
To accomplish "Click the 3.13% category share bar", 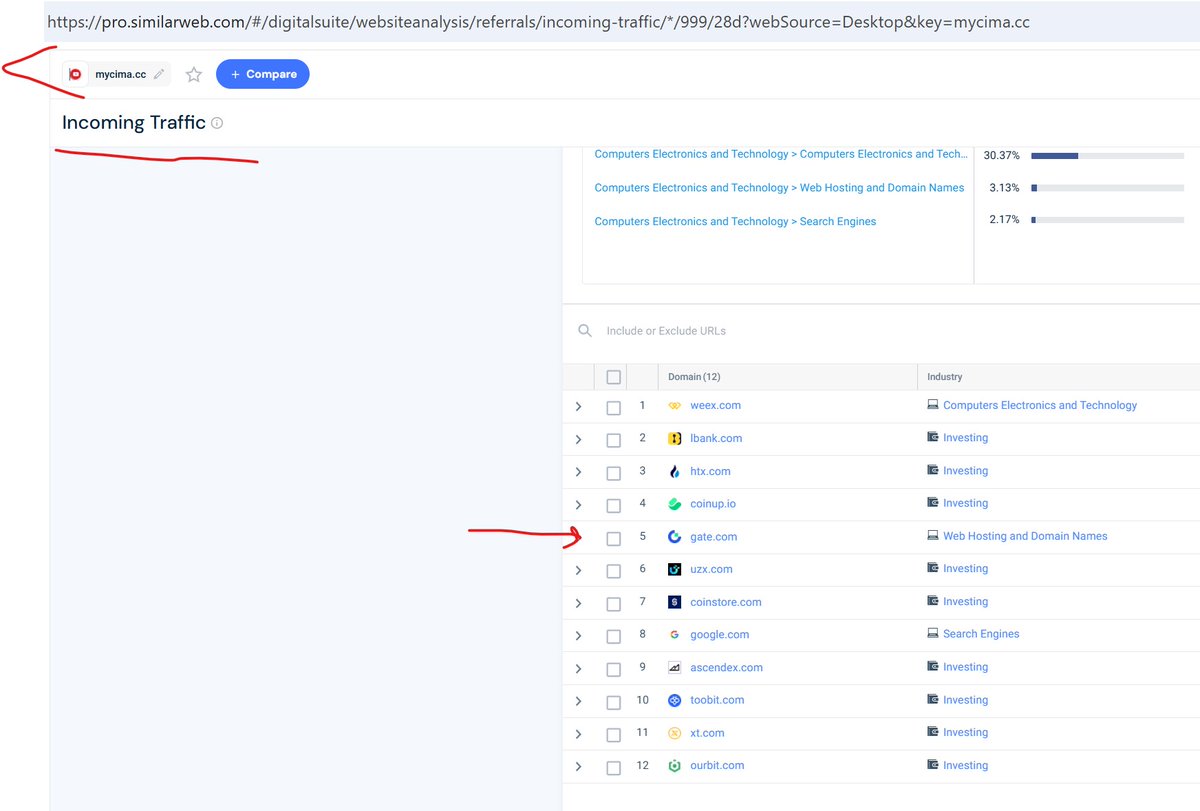I will [1107, 188].
